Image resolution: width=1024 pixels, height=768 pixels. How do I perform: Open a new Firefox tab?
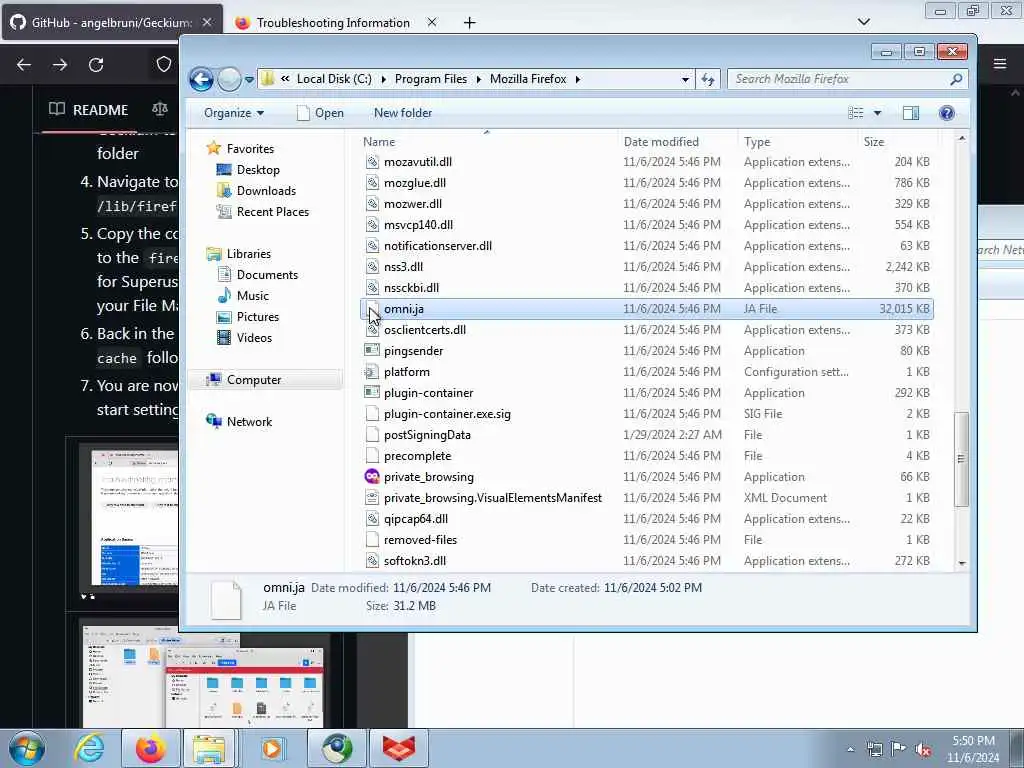(470, 23)
